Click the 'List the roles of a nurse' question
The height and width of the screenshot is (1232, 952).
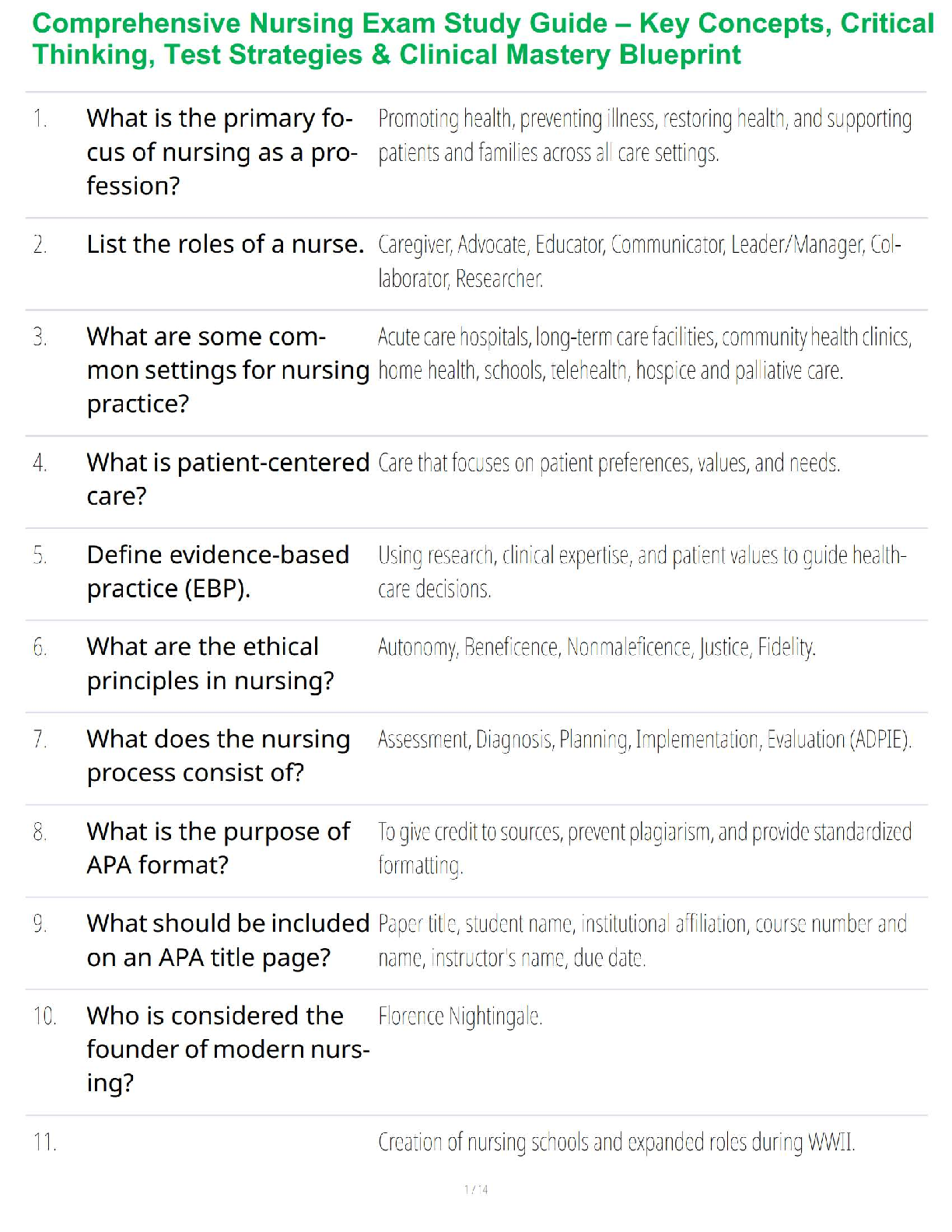point(225,244)
